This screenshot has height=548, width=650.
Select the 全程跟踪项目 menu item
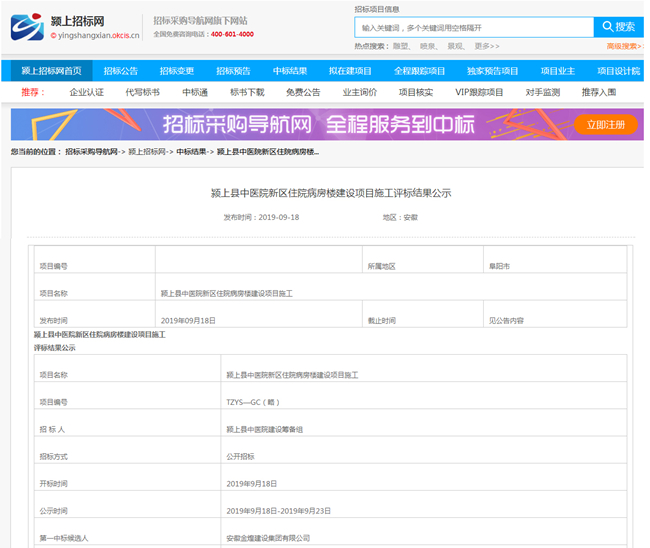click(x=419, y=71)
